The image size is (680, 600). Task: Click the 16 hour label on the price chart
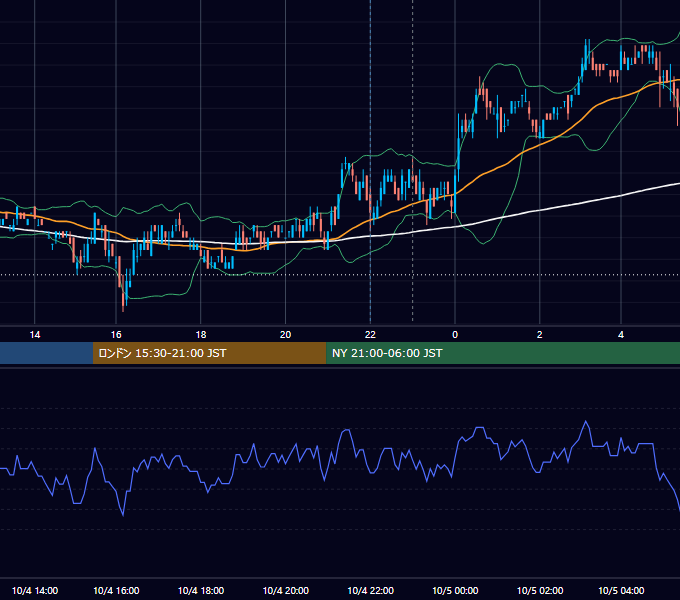coord(116,335)
